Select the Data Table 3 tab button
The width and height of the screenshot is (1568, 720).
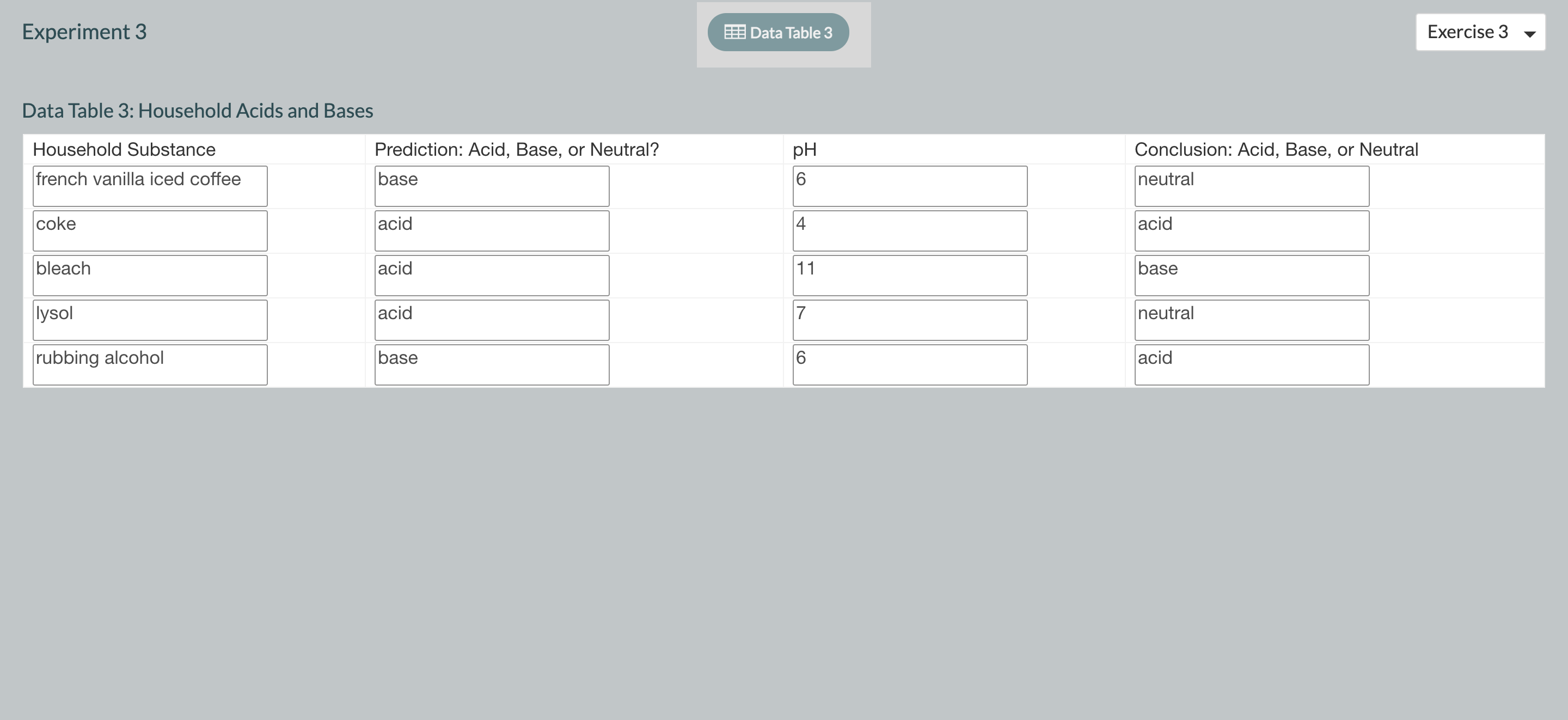[x=778, y=32]
